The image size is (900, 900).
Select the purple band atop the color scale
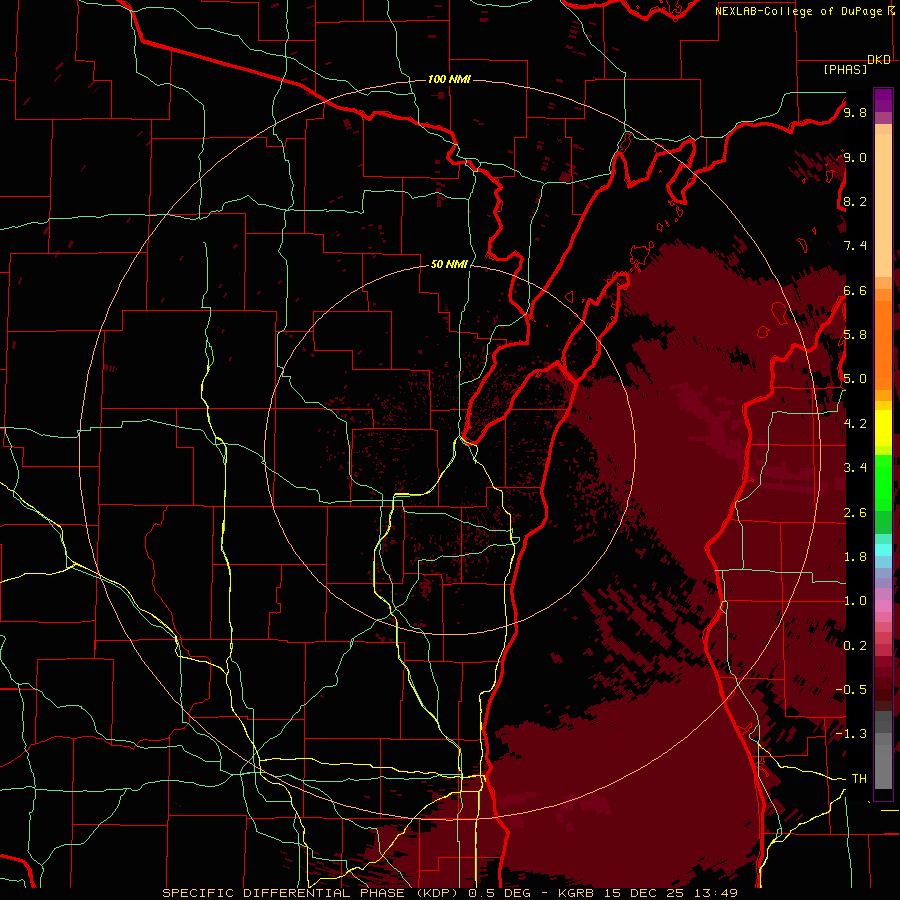coord(883,100)
